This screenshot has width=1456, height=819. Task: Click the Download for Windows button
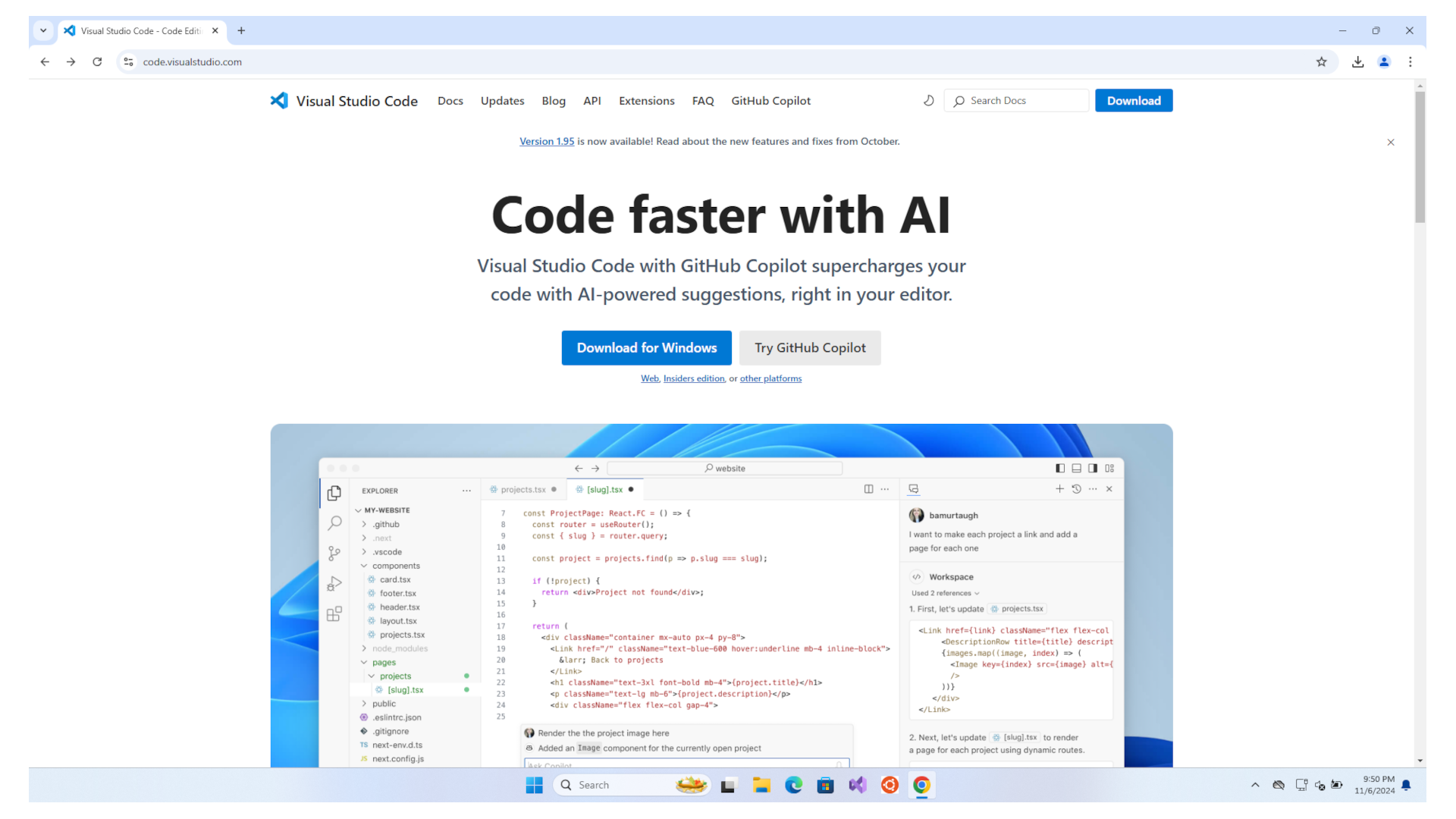tap(646, 347)
